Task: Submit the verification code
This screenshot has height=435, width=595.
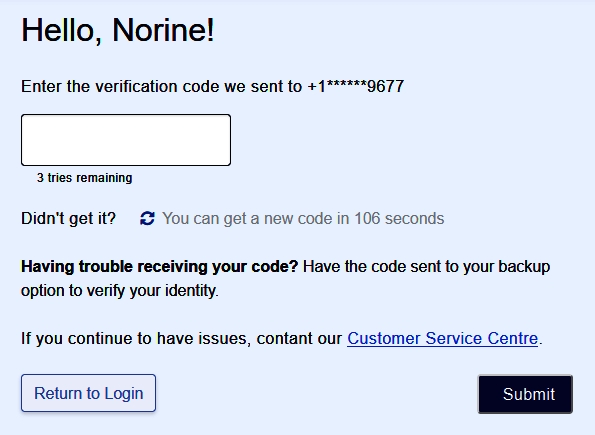Action: point(525,394)
